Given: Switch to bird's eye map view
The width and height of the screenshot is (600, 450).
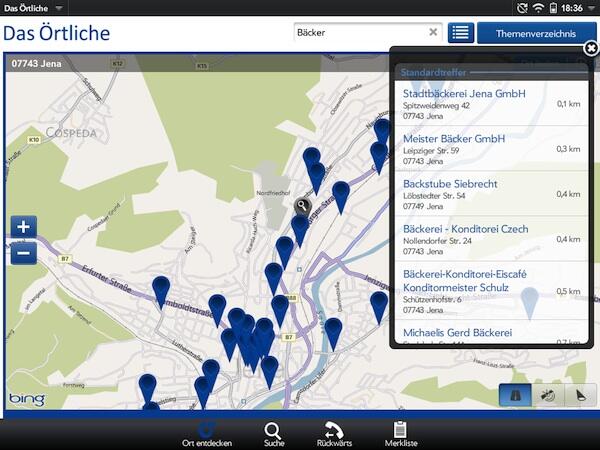Looking at the screenshot, I should coord(580,395).
